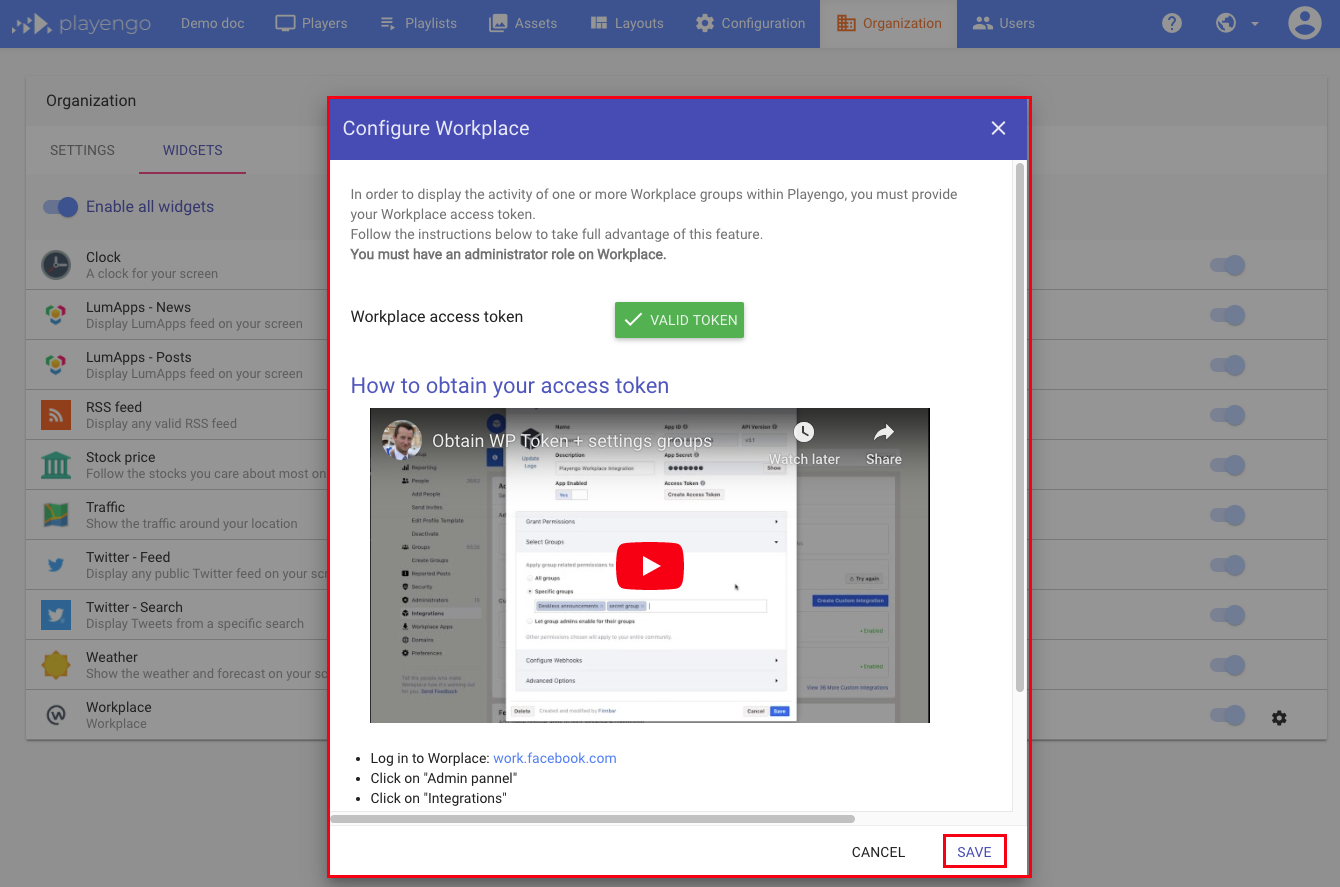Toggle the LumApps - Posts switch
The height and width of the screenshot is (887, 1340).
coord(1228,365)
